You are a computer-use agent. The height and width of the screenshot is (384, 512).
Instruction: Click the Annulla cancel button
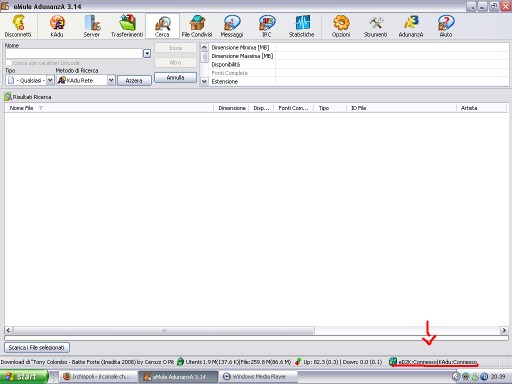[x=175, y=77]
